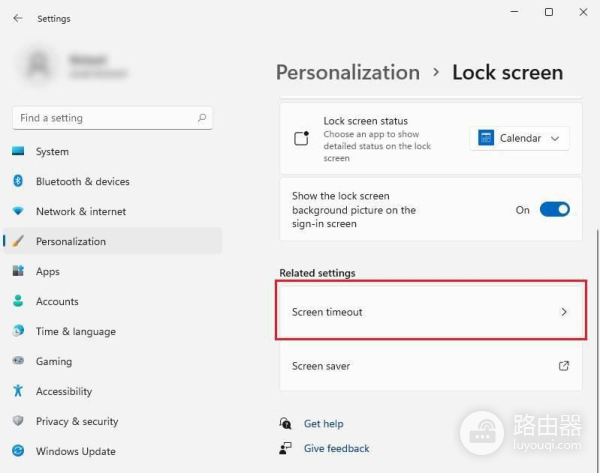Click the System monitor icon in sidebar
Viewport: 600px width, 473px height.
(18, 152)
